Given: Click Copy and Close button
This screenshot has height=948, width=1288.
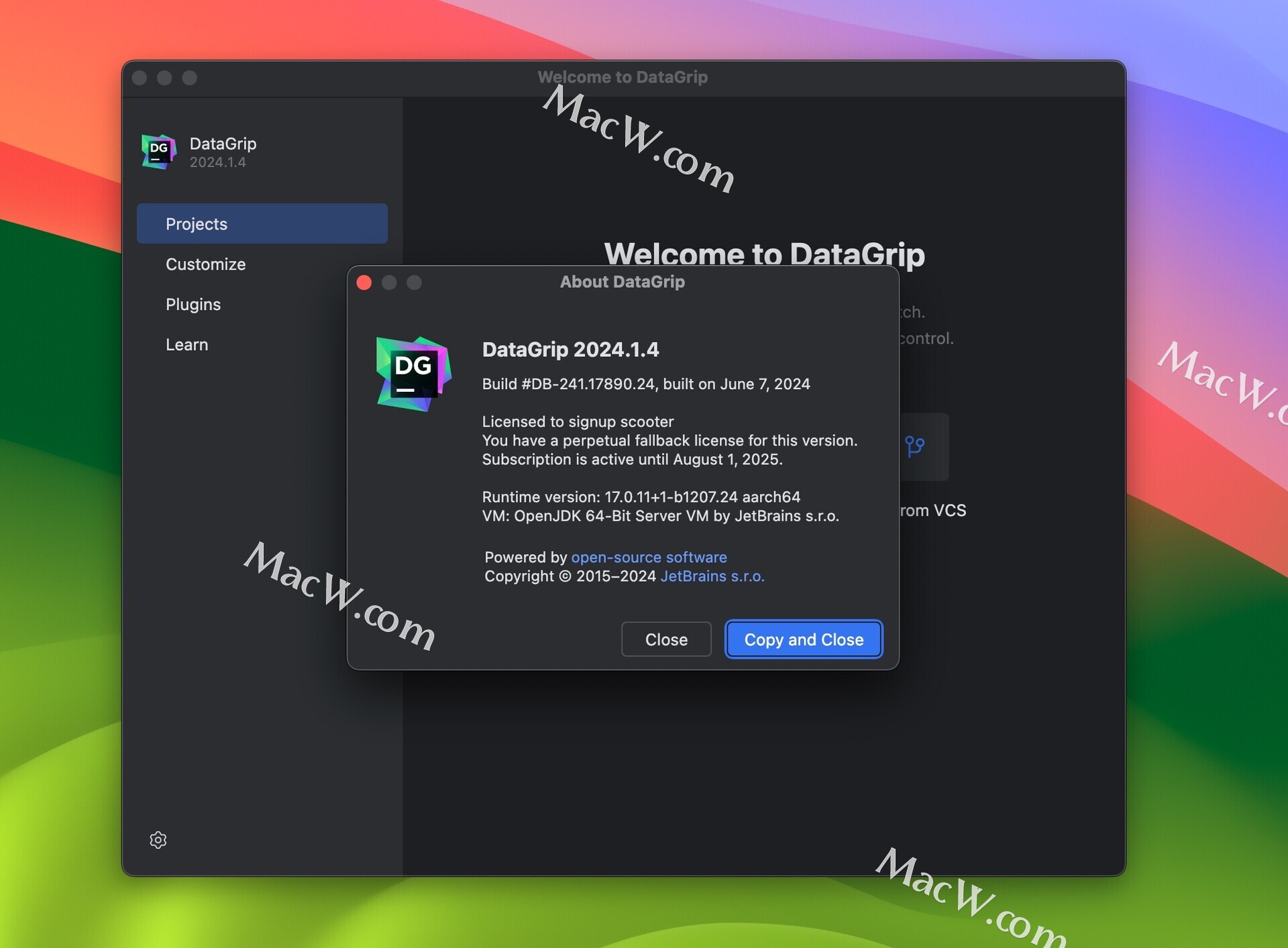Looking at the screenshot, I should (x=804, y=639).
